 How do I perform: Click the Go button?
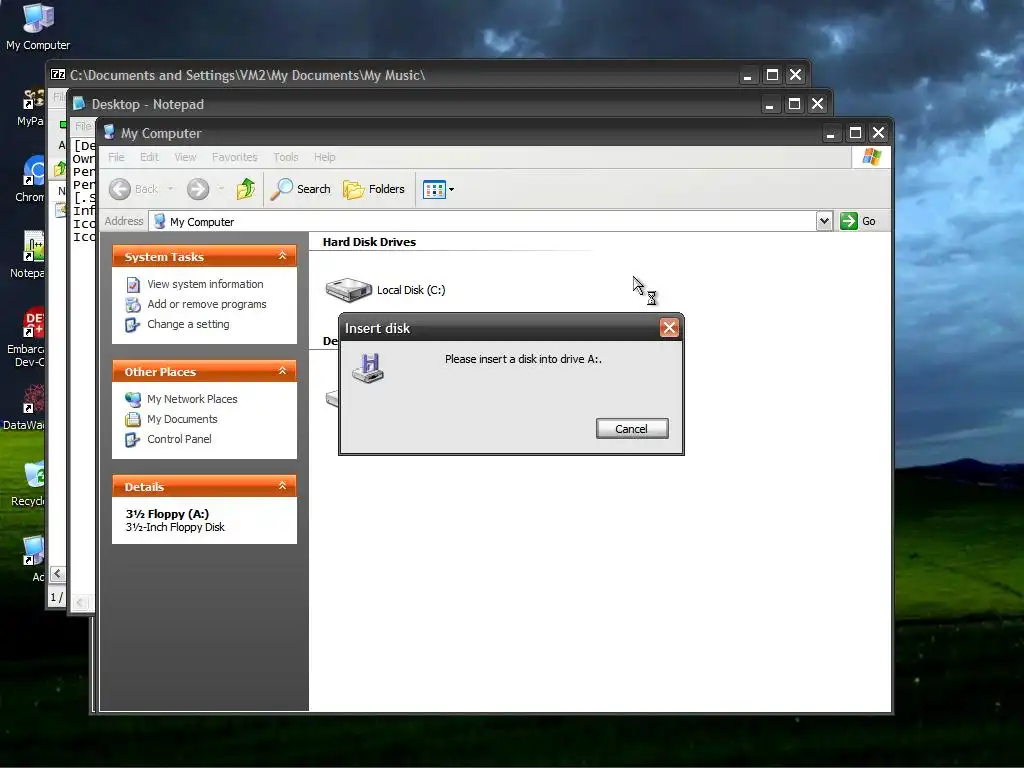click(858, 221)
